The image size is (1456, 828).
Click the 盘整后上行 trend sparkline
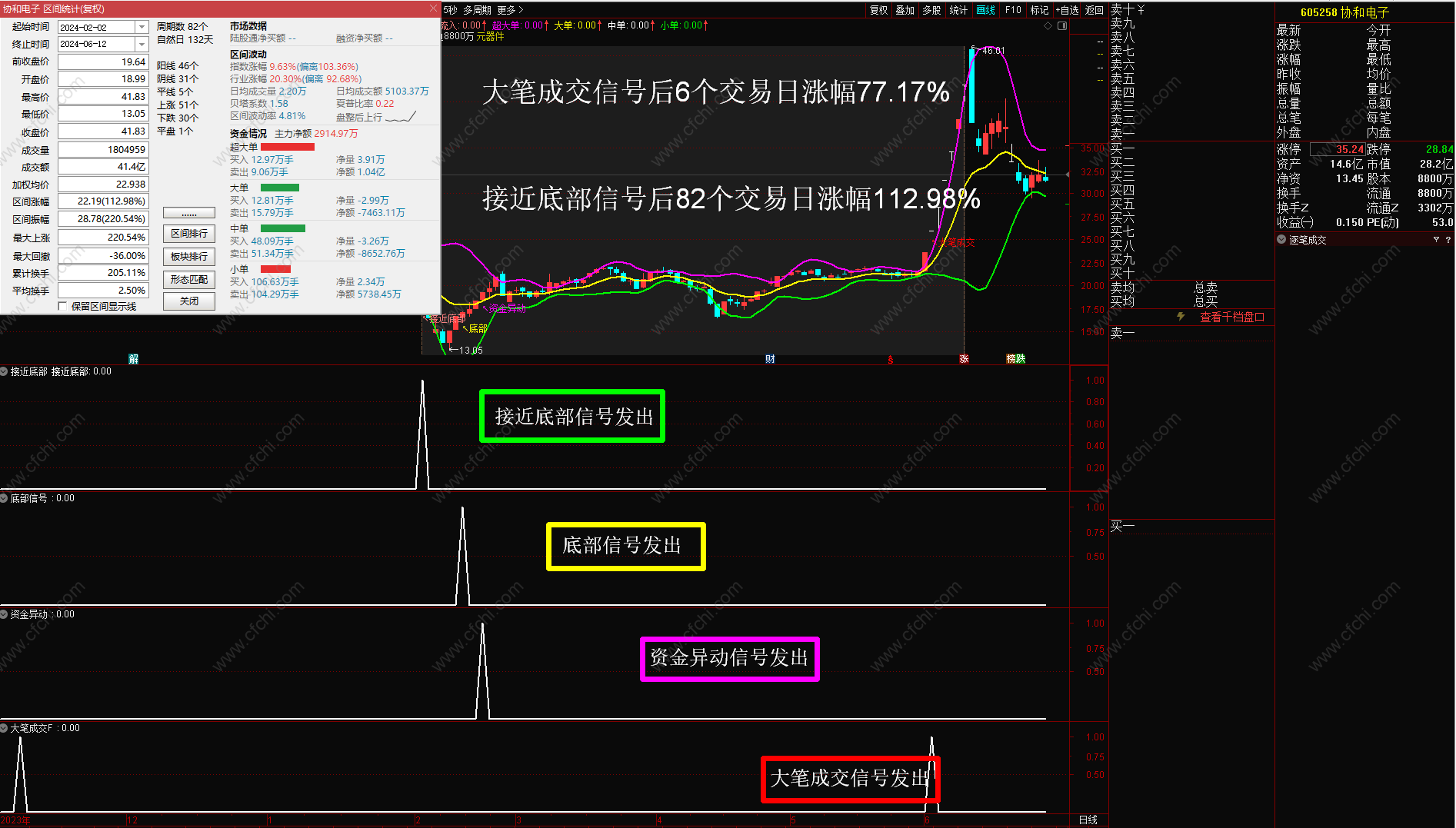tap(400, 117)
